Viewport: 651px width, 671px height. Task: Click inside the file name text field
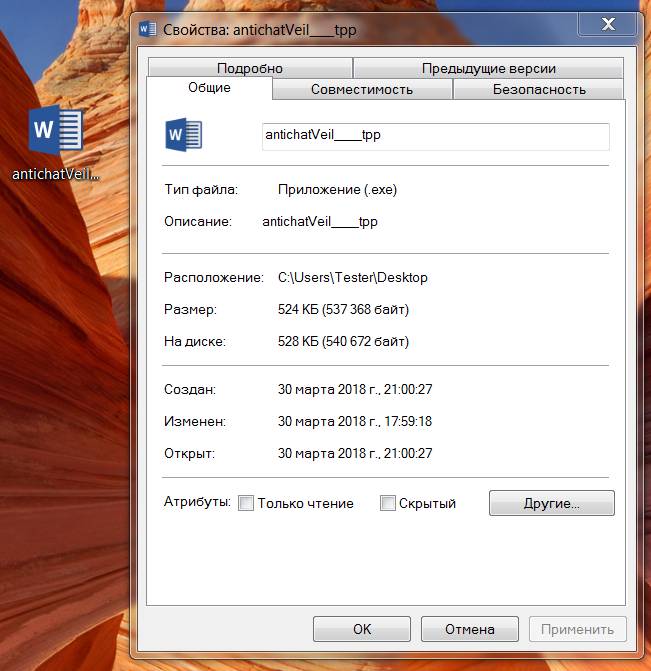pyautogui.click(x=435, y=136)
